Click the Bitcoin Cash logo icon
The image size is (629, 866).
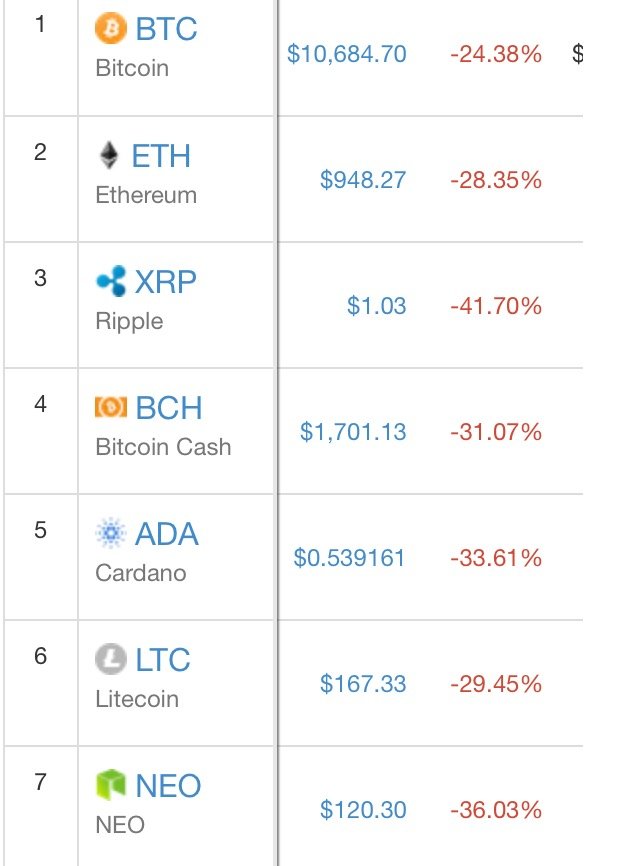[111, 407]
